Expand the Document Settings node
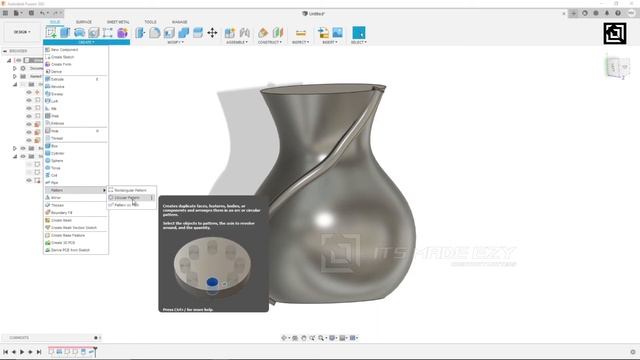The width and height of the screenshot is (640, 360). (15, 68)
